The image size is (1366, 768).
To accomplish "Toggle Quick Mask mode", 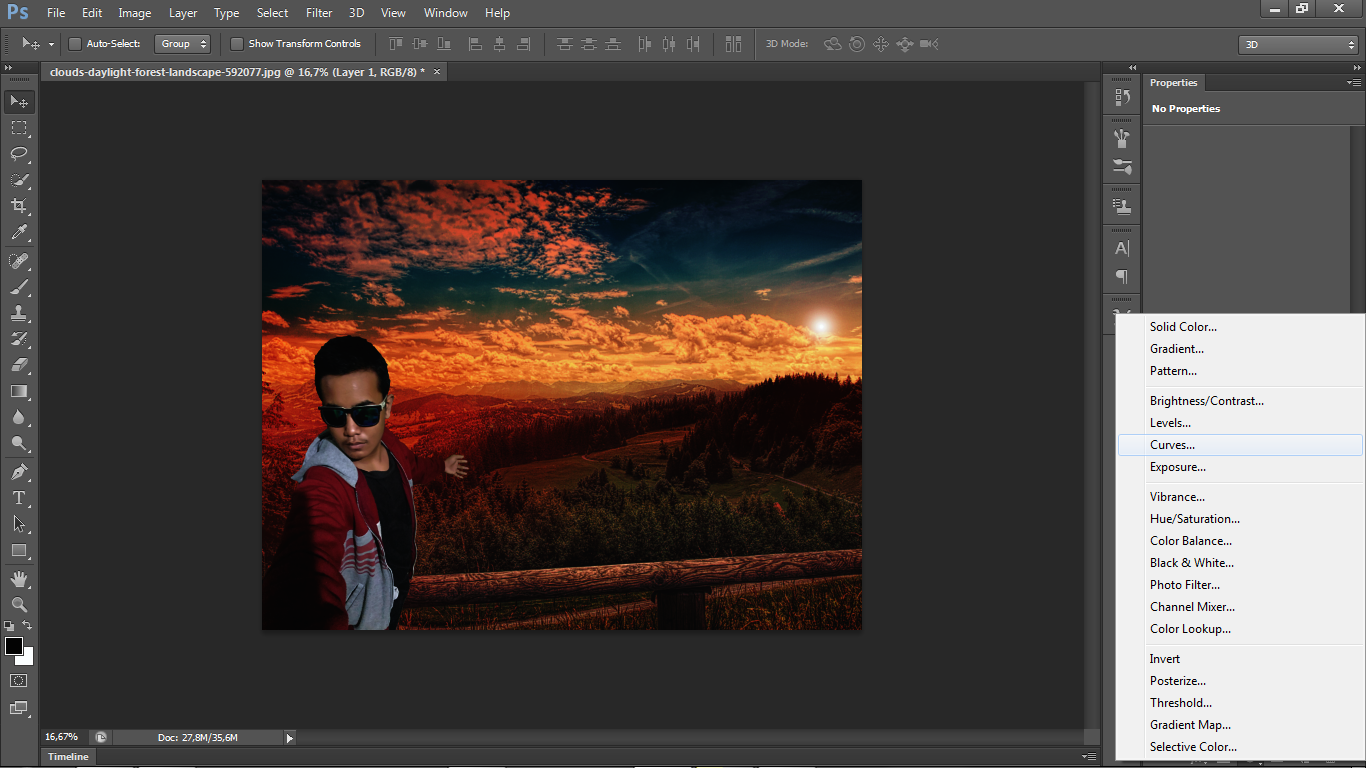I will point(19,680).
